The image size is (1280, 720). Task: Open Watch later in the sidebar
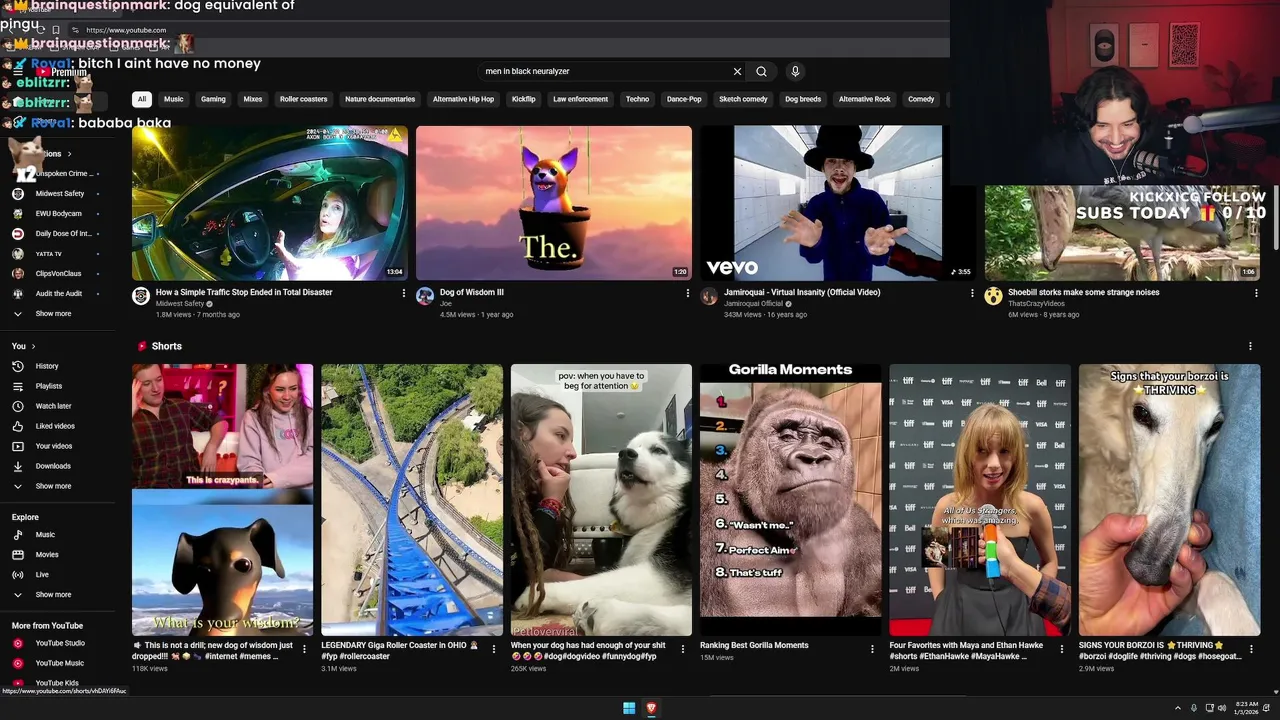pyautogui.click(x=53, y=406)
